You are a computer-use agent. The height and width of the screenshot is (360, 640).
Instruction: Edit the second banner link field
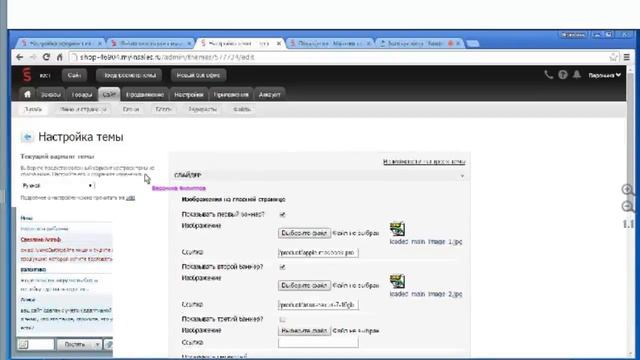(318, 305)
